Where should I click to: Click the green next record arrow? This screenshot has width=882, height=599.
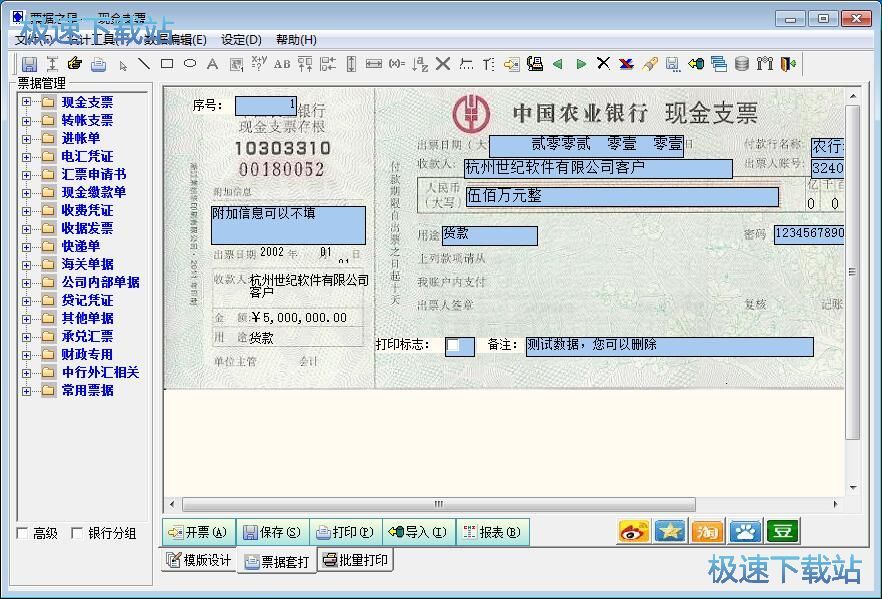pos(581,64)
